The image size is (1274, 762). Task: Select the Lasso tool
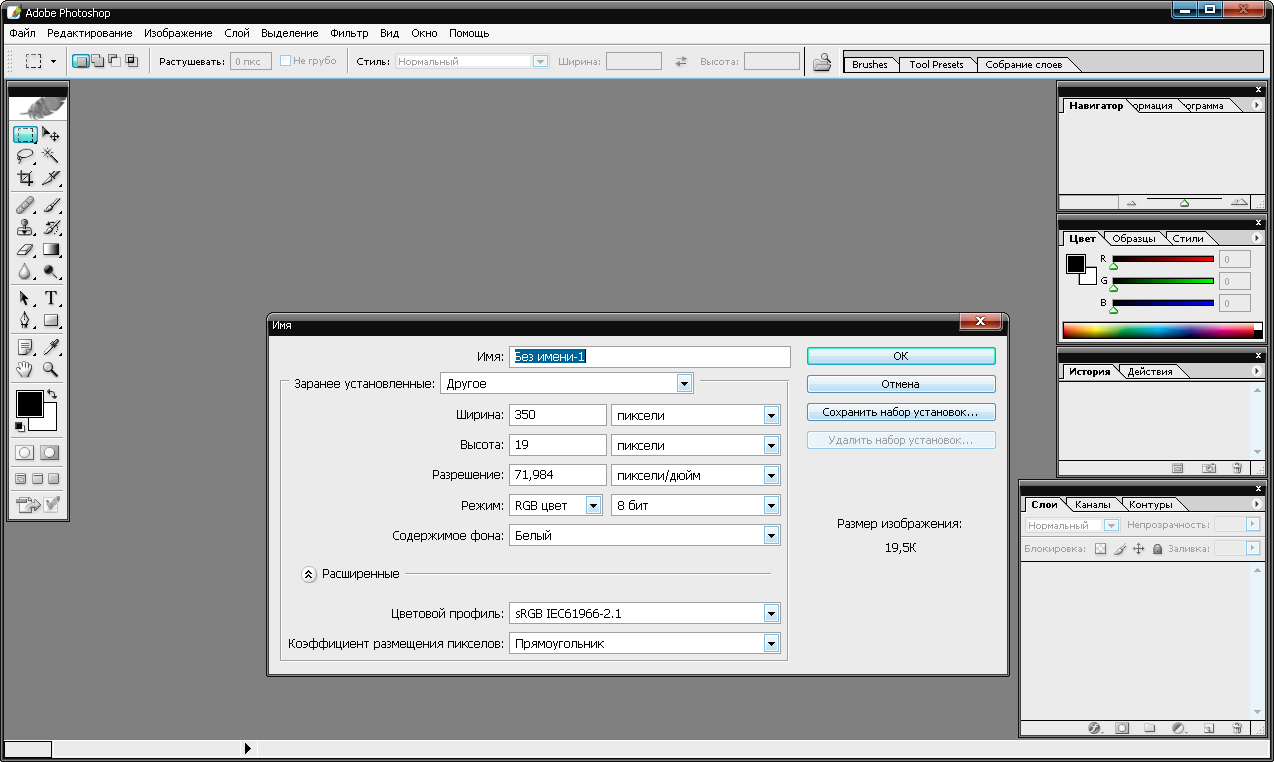[x=25, y=156]
